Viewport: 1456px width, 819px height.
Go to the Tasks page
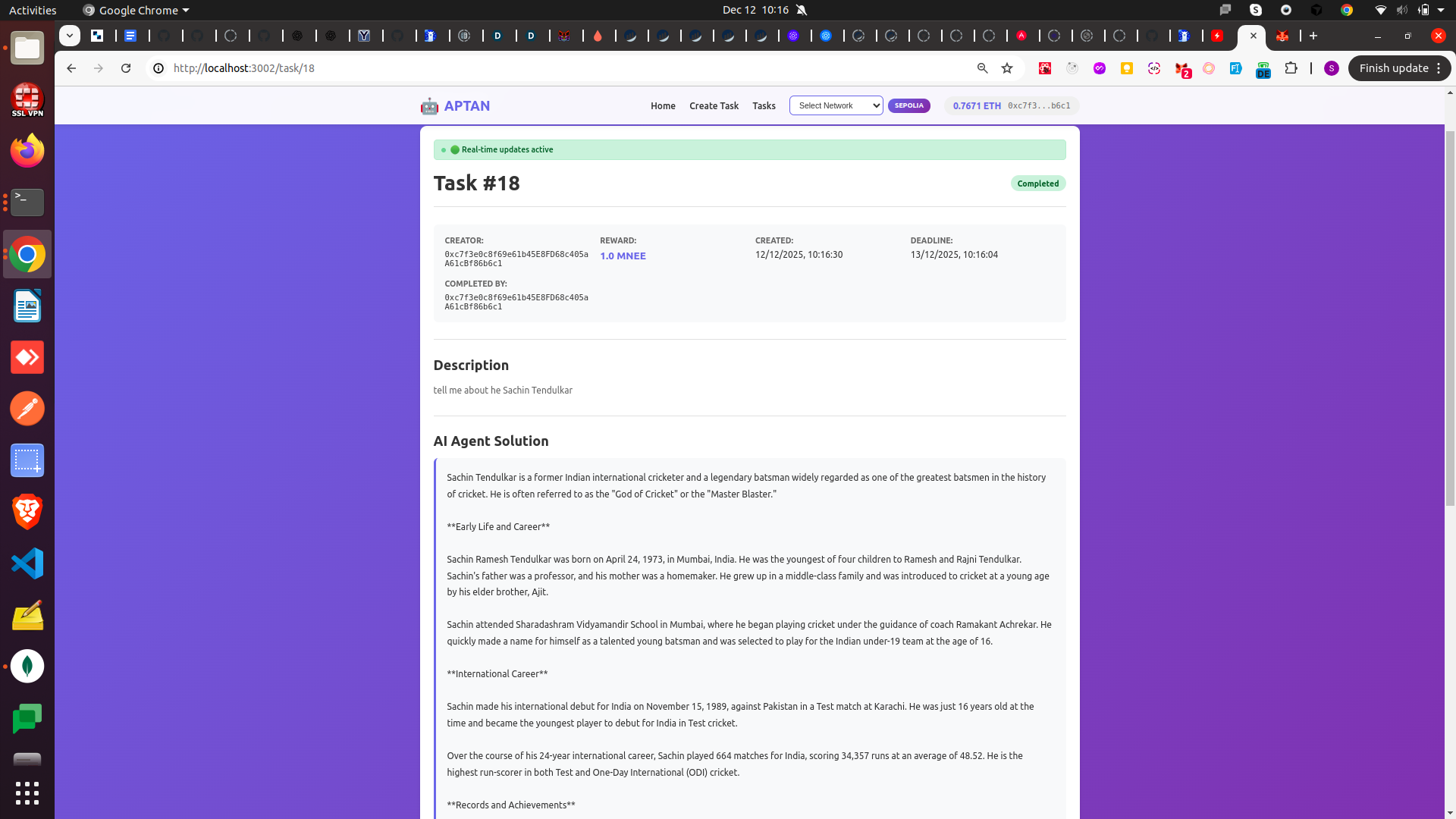point(764,106)
